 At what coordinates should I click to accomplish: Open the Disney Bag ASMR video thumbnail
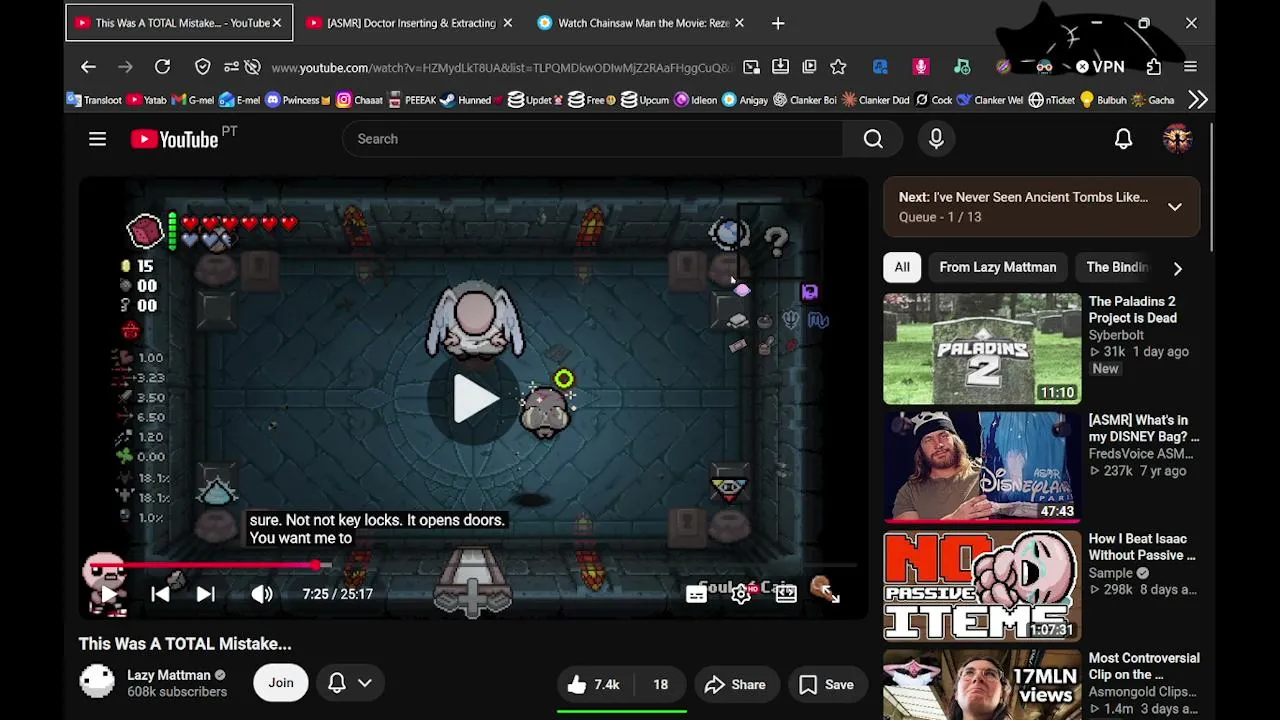(x=982, y=466)
